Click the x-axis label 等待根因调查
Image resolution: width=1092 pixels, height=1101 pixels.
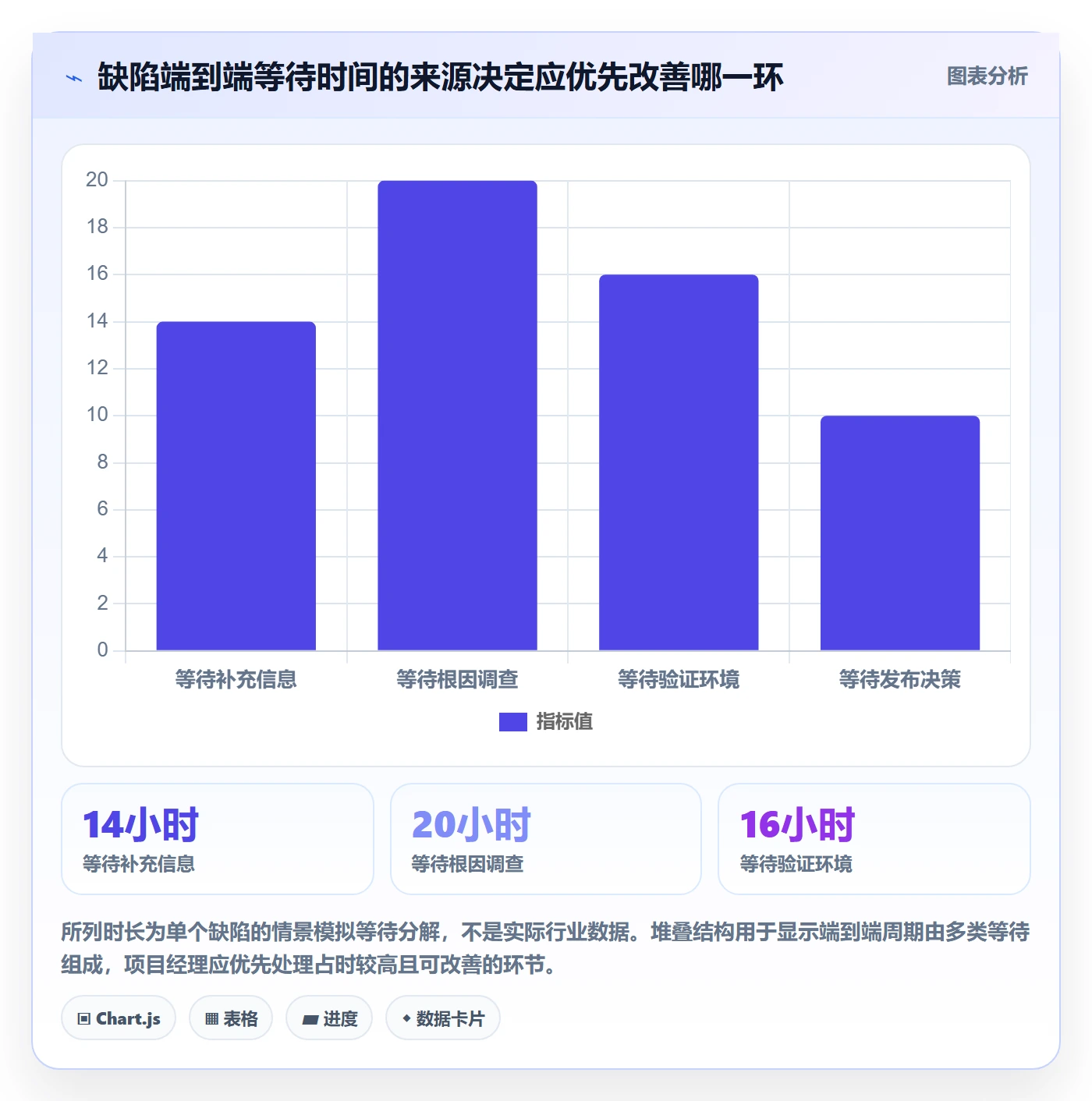(x=457, y=680)
